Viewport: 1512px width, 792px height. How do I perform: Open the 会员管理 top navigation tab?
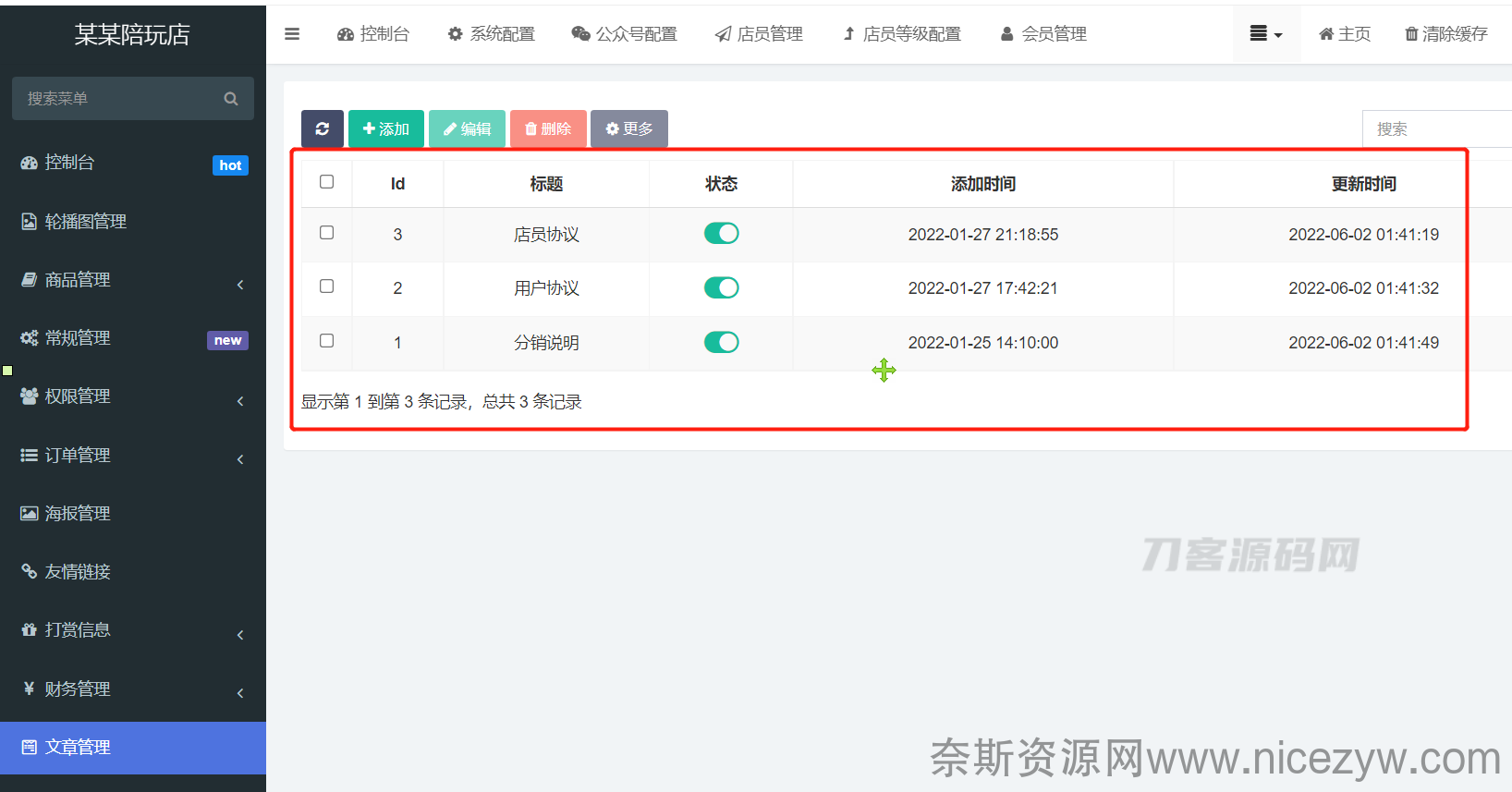(1043, 34)
